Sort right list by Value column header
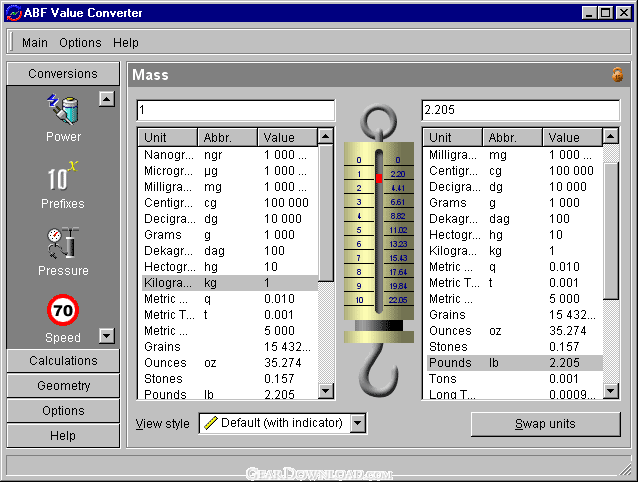Viewport: 638px width, 482px height. pyautogui.click(x=572, y=137)
